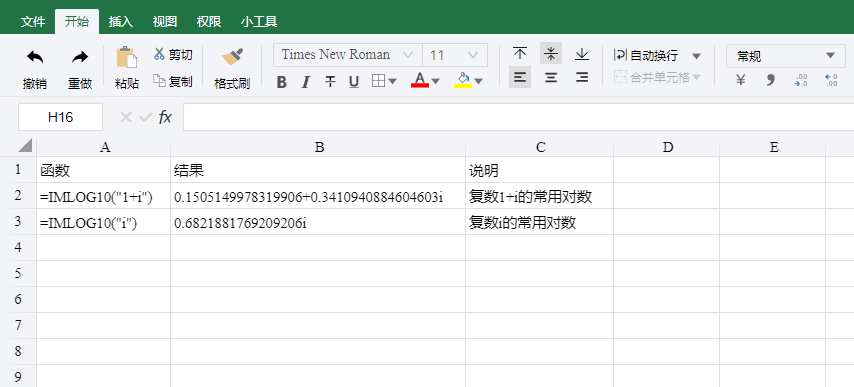Align text to bottom
This screenshot has width=854, height=387.
(x=582, y=53)
